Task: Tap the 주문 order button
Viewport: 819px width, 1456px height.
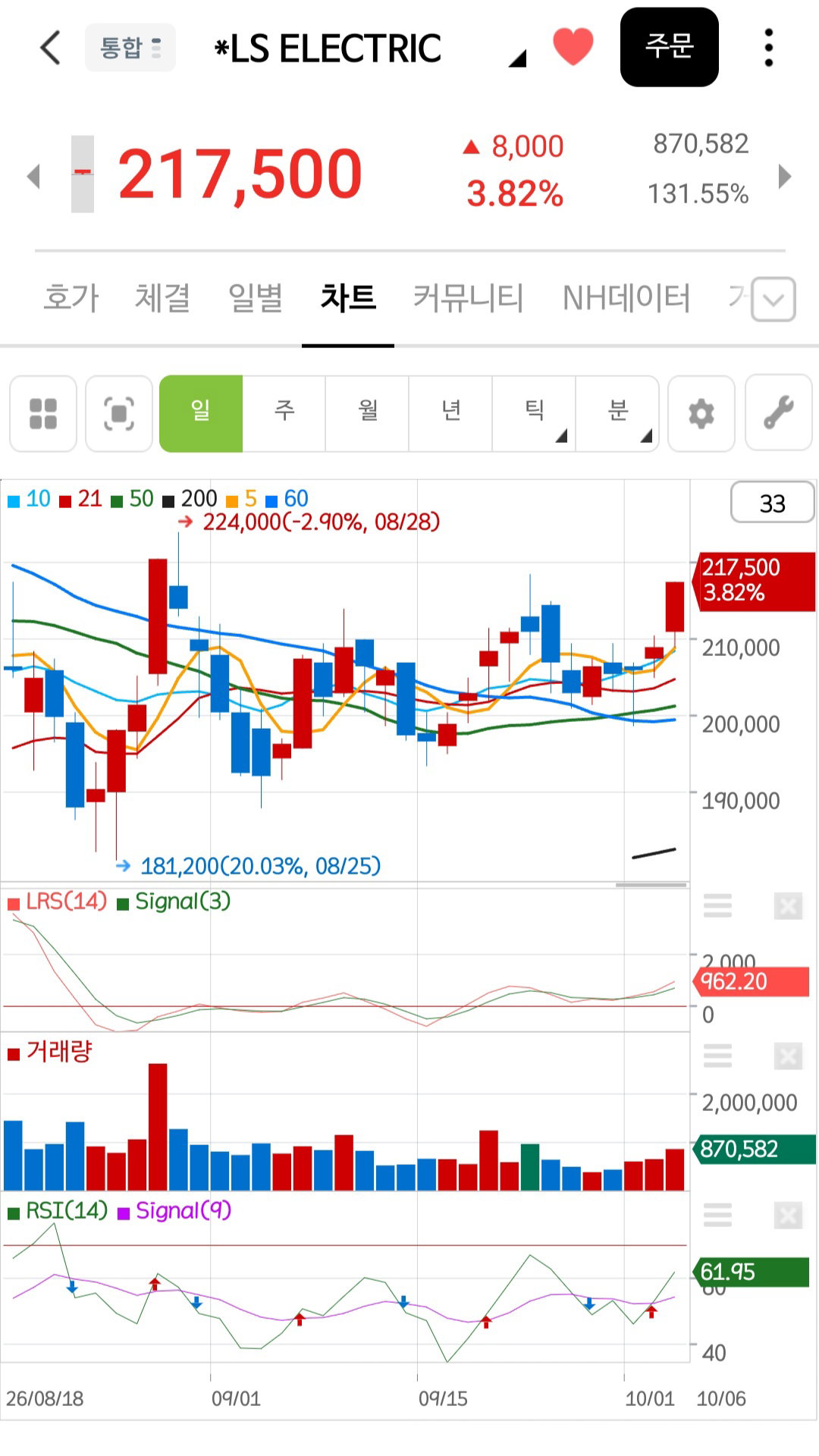Action: (670, 47)
